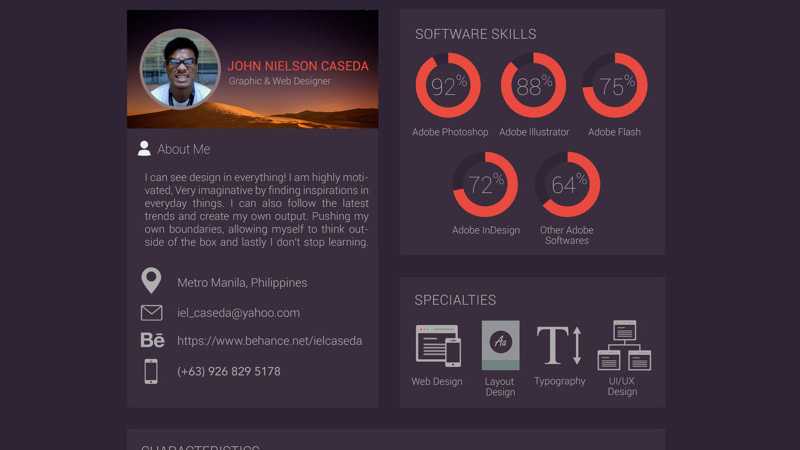Screen dimensions: 800x450
Task: Click the iel_caseda@yahoo.com email address
Action: (238, 313)
